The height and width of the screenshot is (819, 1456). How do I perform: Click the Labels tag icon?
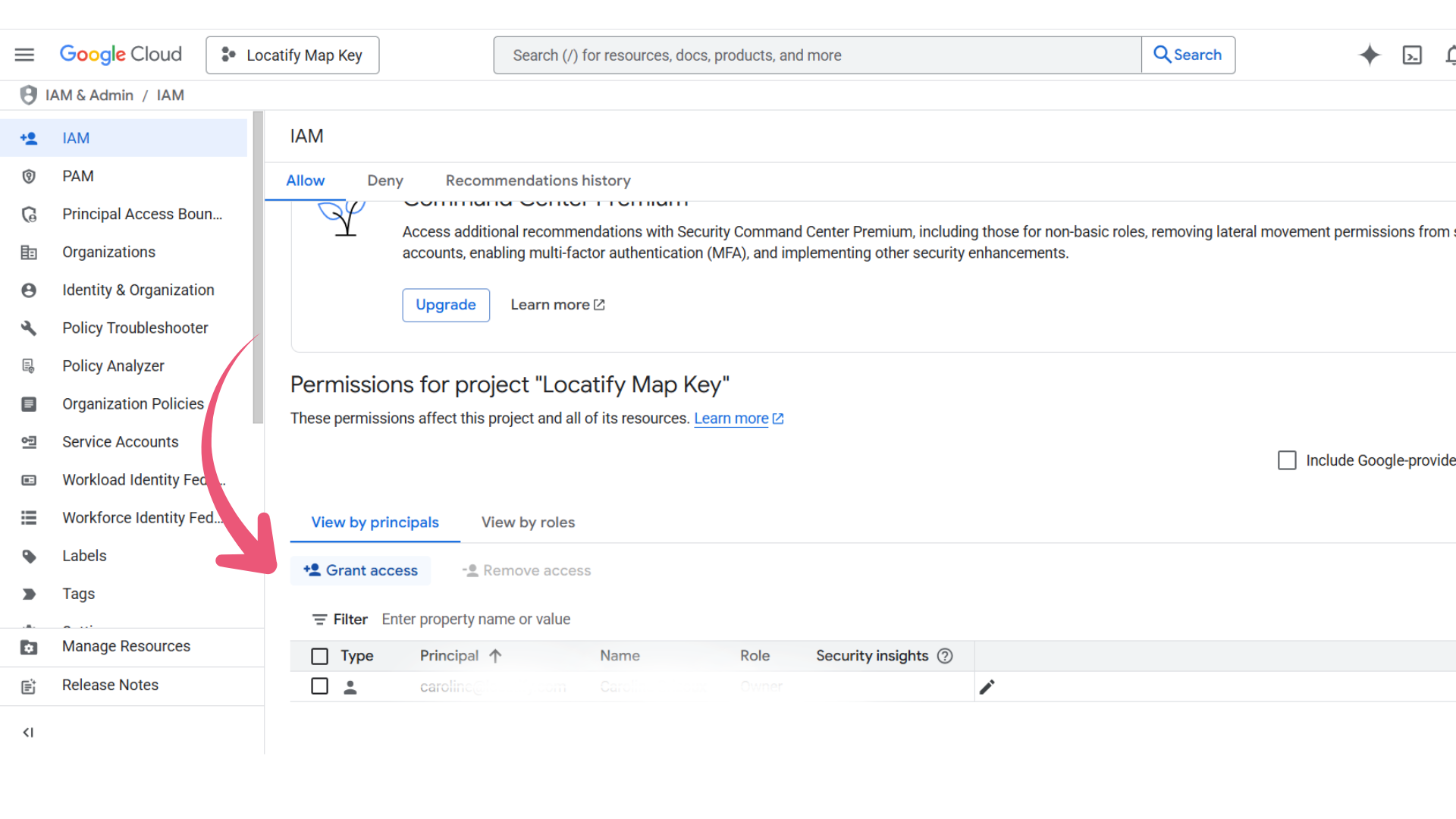click(x=29, y=556)
